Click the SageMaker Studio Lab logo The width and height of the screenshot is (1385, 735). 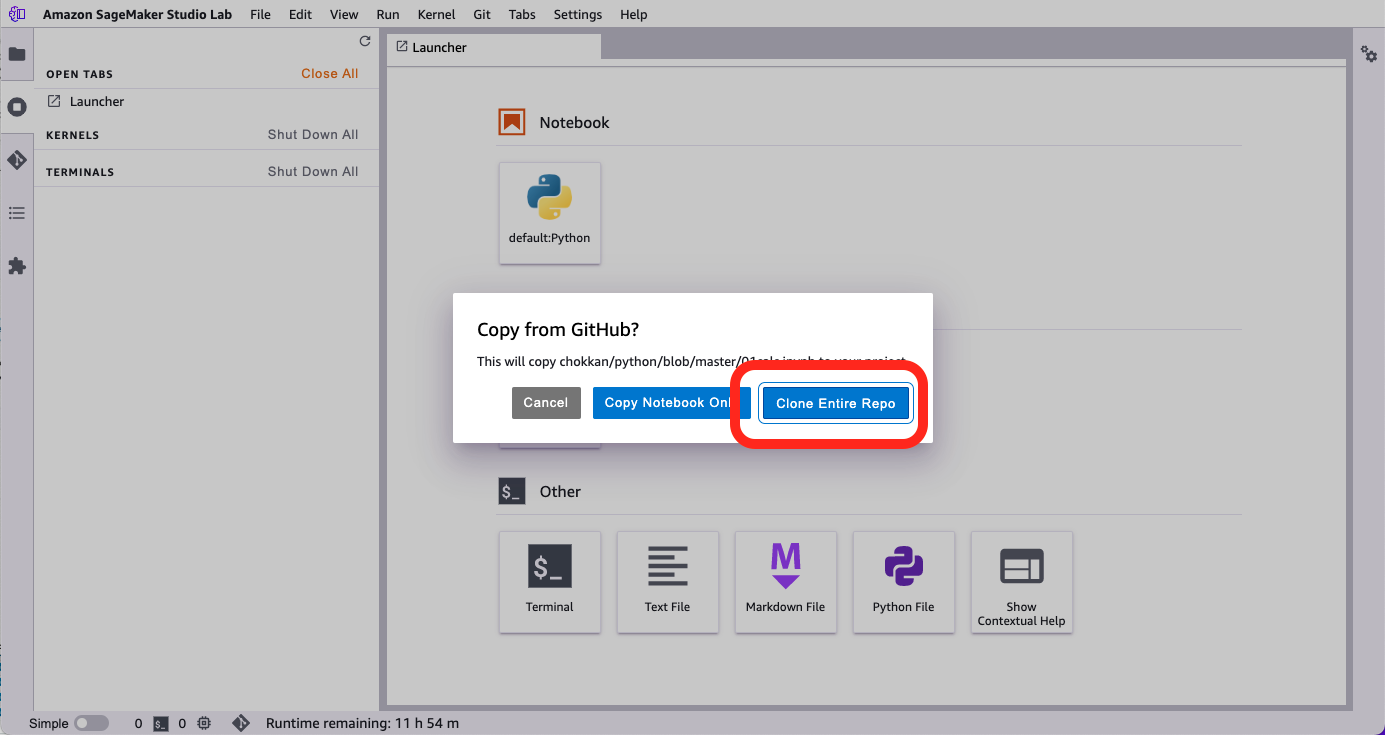click(17, 14)
